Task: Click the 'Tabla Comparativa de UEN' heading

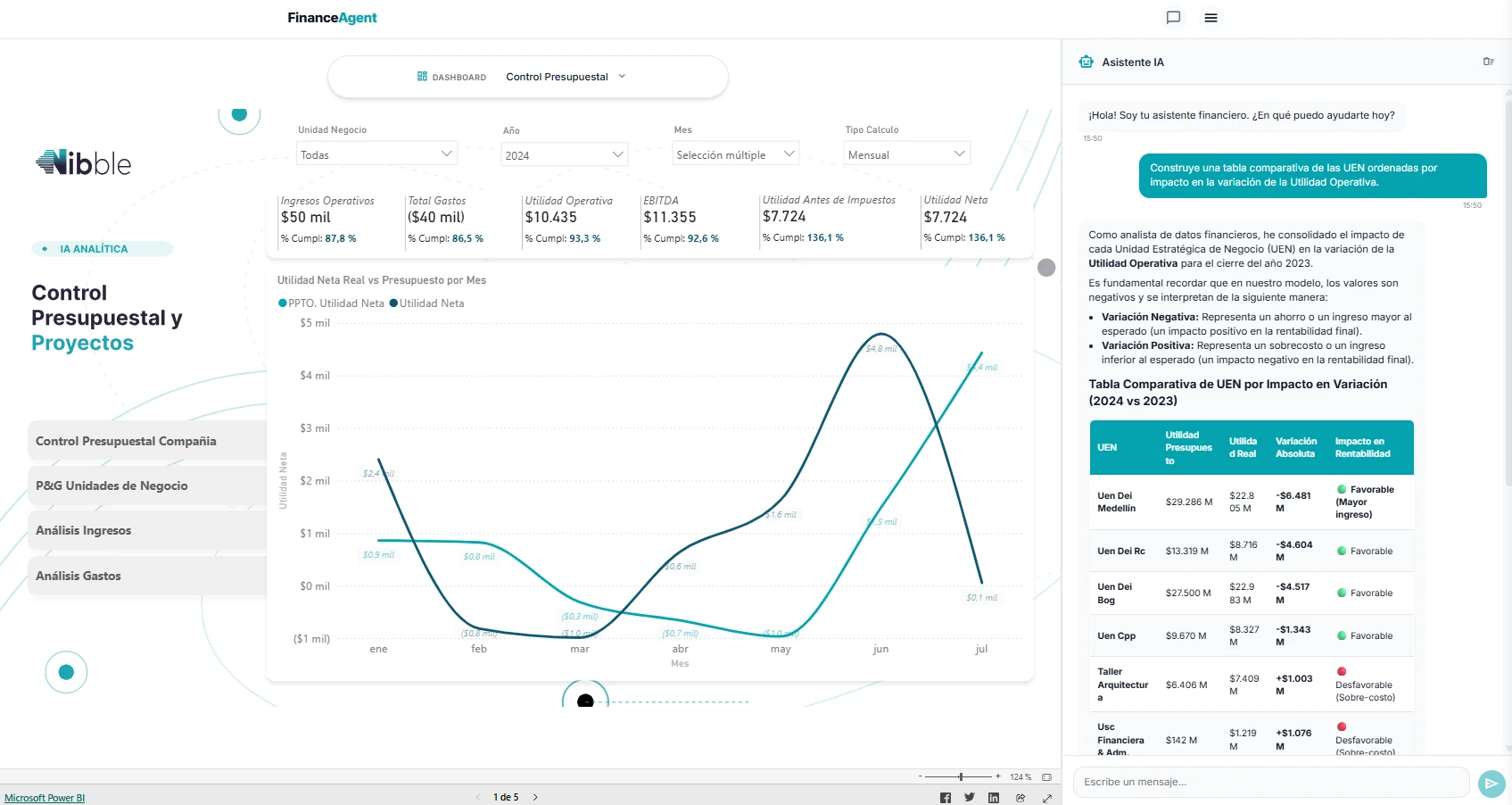Action: coord(1238,393)
